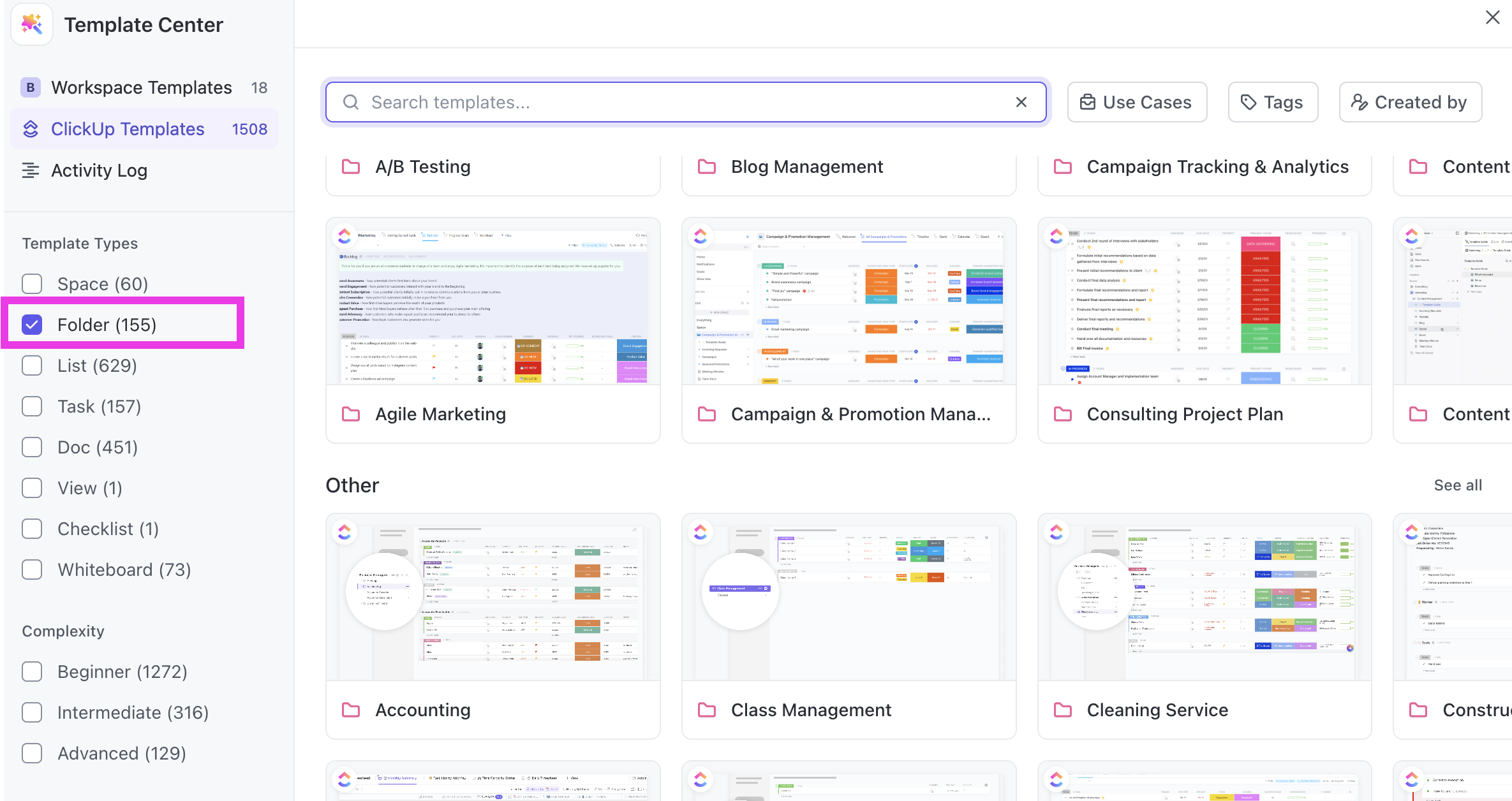Click the ClickUp Templates stack icon
The height and width of the screenshot is (801, 1512).
31,129
